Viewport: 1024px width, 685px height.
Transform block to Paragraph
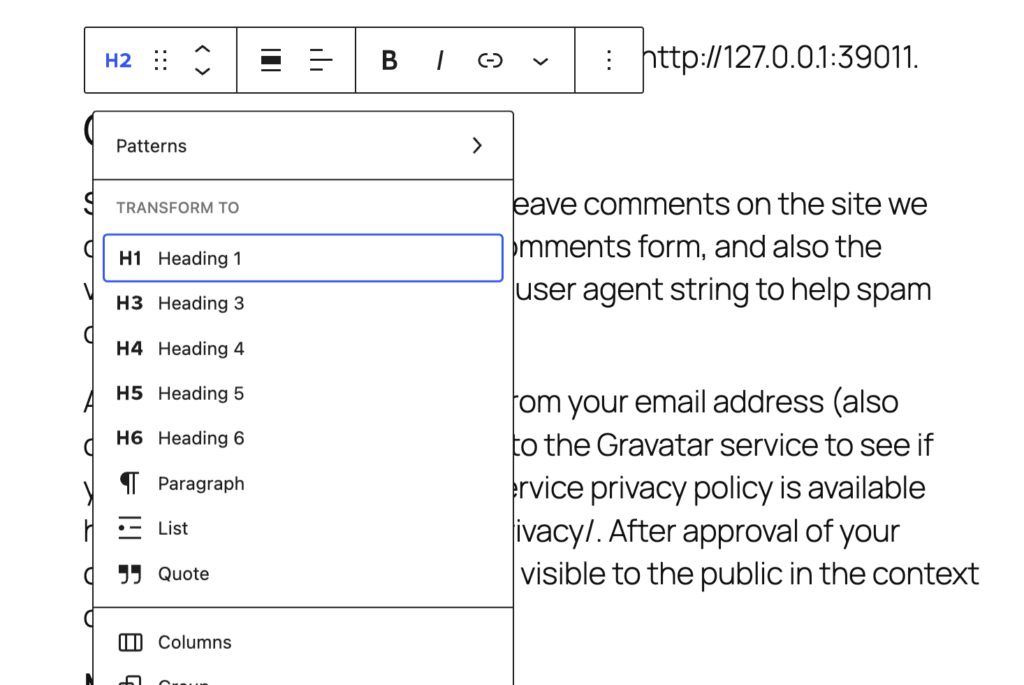(x=303, y=483)
